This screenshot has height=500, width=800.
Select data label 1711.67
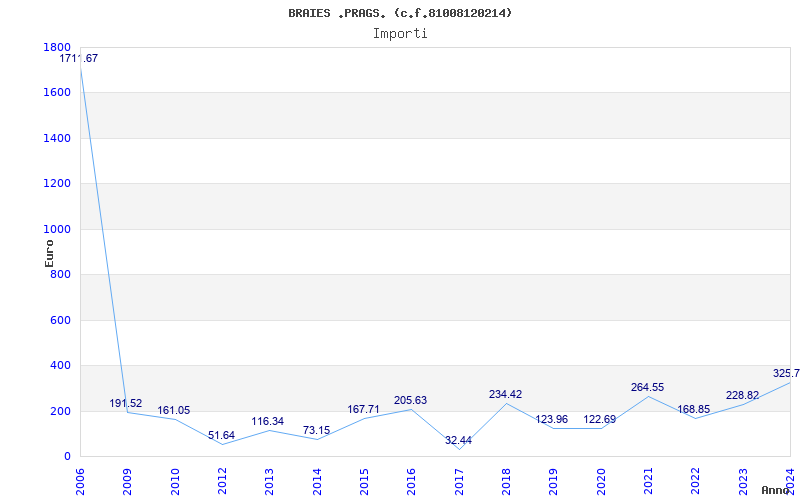click(79, 58)
